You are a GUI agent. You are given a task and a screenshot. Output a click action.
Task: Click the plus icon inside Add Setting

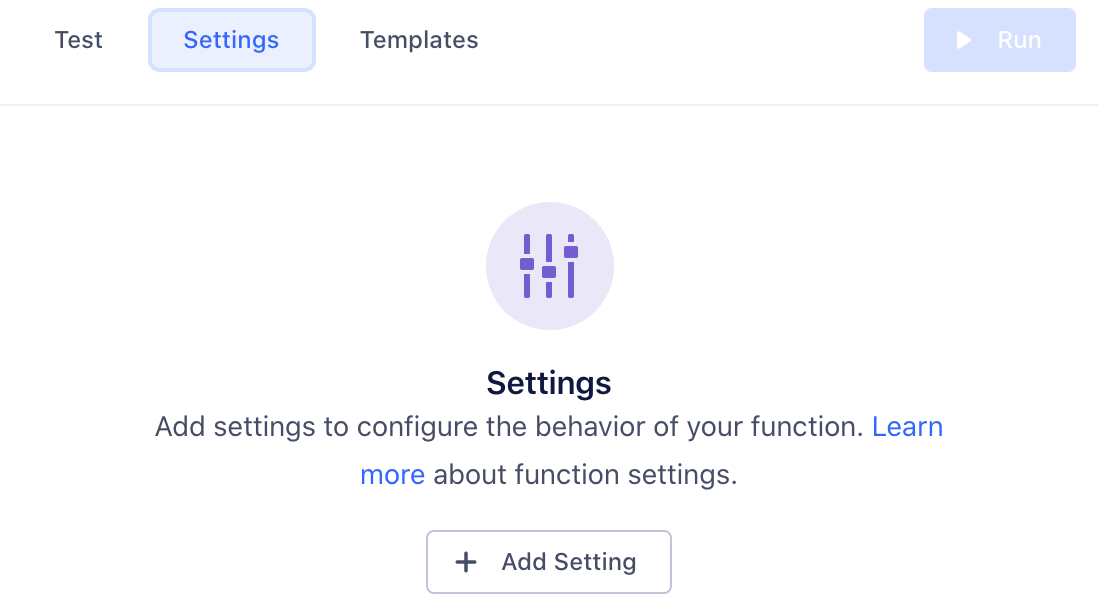point(466,562)
